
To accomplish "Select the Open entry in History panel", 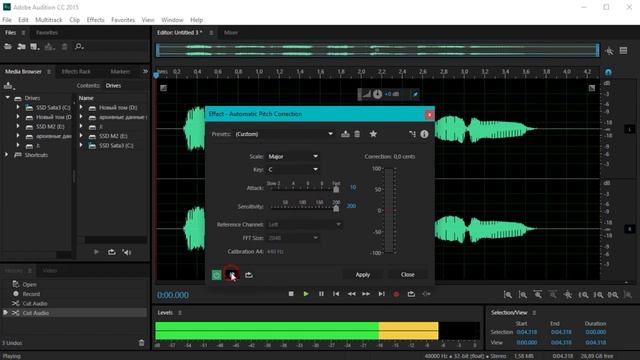I will pos(29,284).
